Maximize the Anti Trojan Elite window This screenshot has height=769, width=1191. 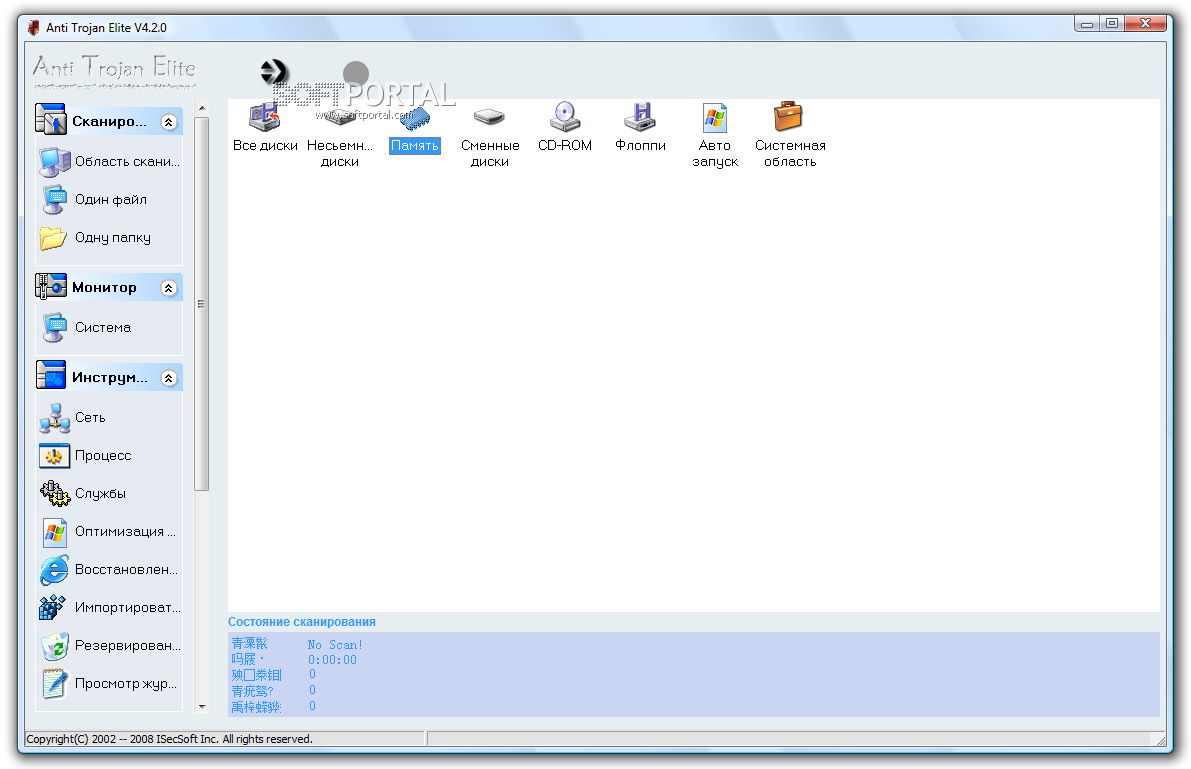[x=1111, y=24]
